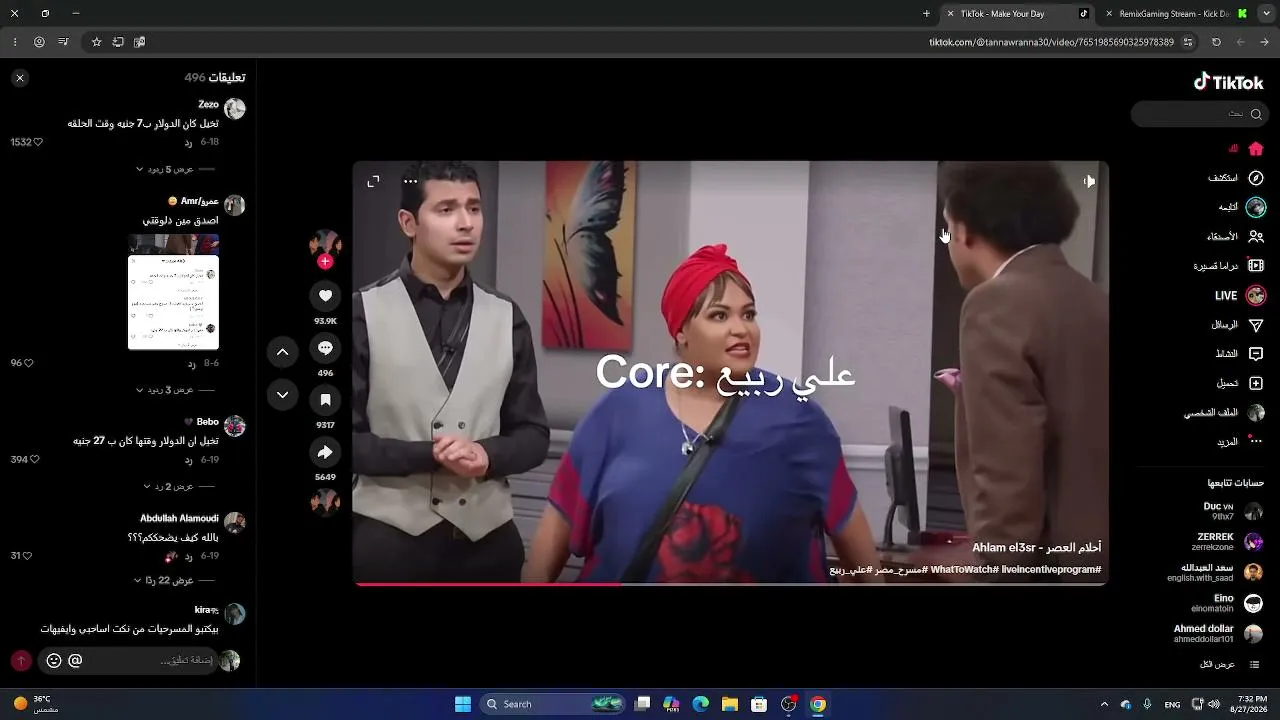Show all followed accounts (عرض الكل)
Viewport: 1280px width, 720px height.
[x=1230, y=664]
